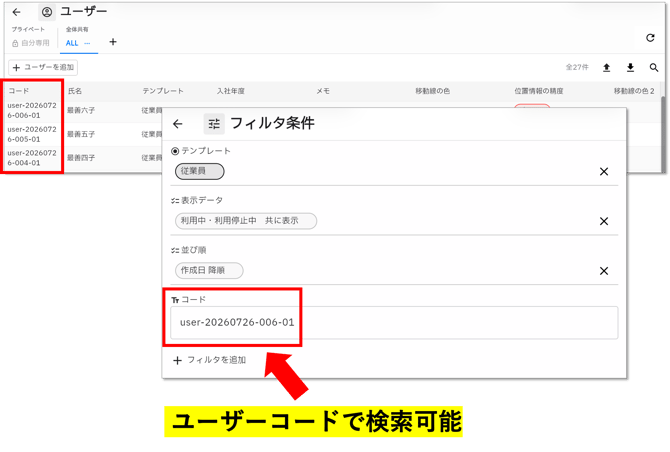The width and height of the screenshot is (670, 452).
Task: Go back from フィルタ条件 panel
Action: 178,124
